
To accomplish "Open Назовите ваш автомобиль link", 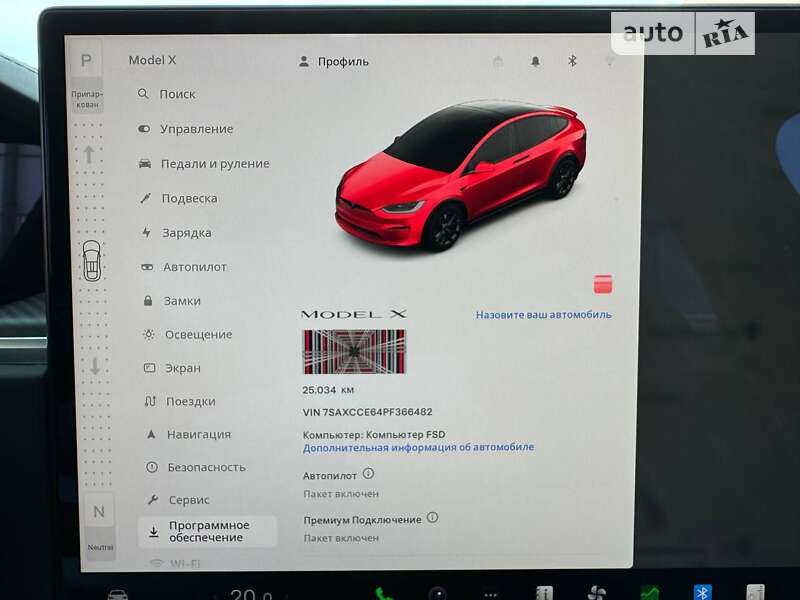I will click(544, 312).
